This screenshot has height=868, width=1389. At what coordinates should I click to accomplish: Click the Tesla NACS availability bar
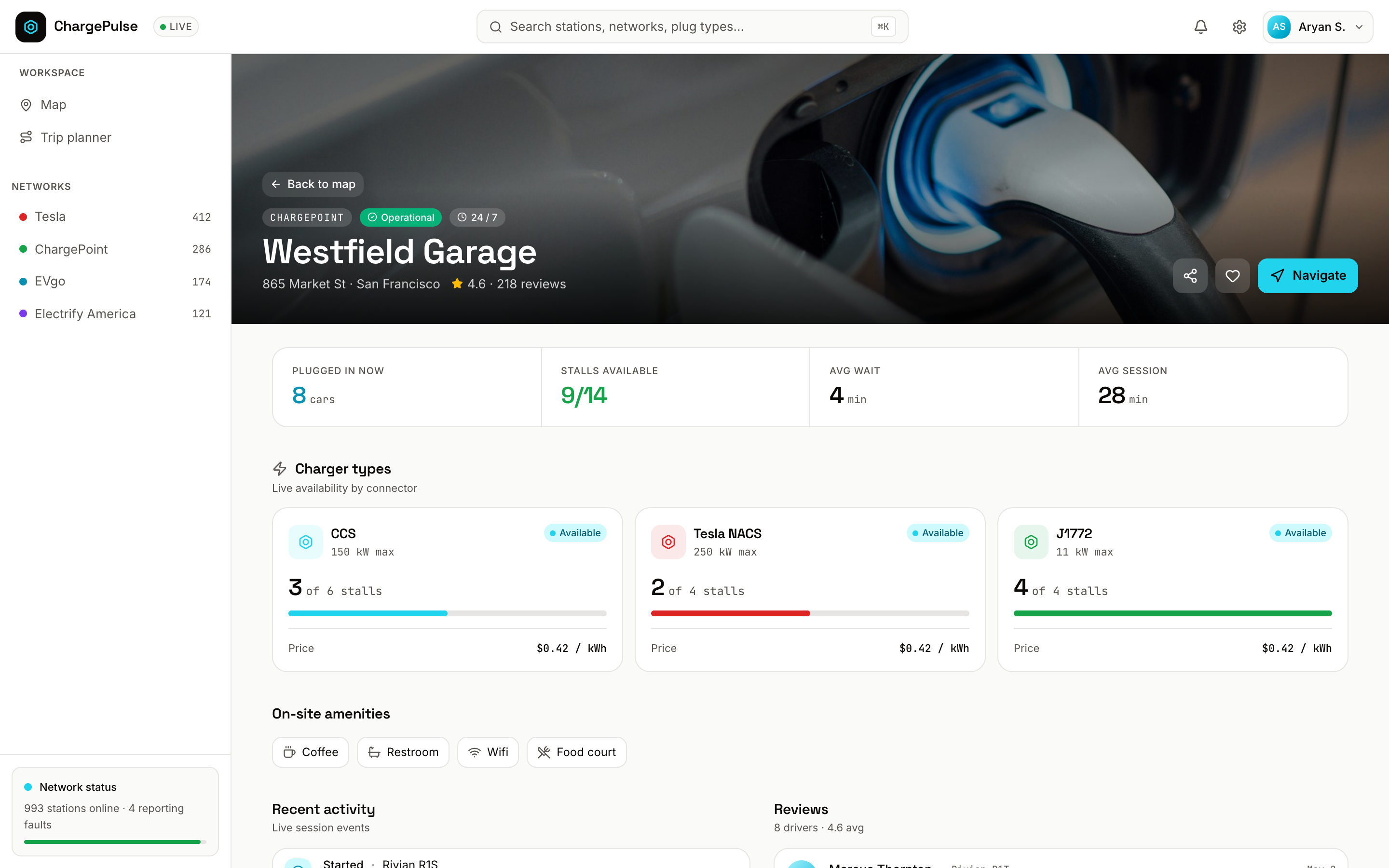(x=810, y=614)
